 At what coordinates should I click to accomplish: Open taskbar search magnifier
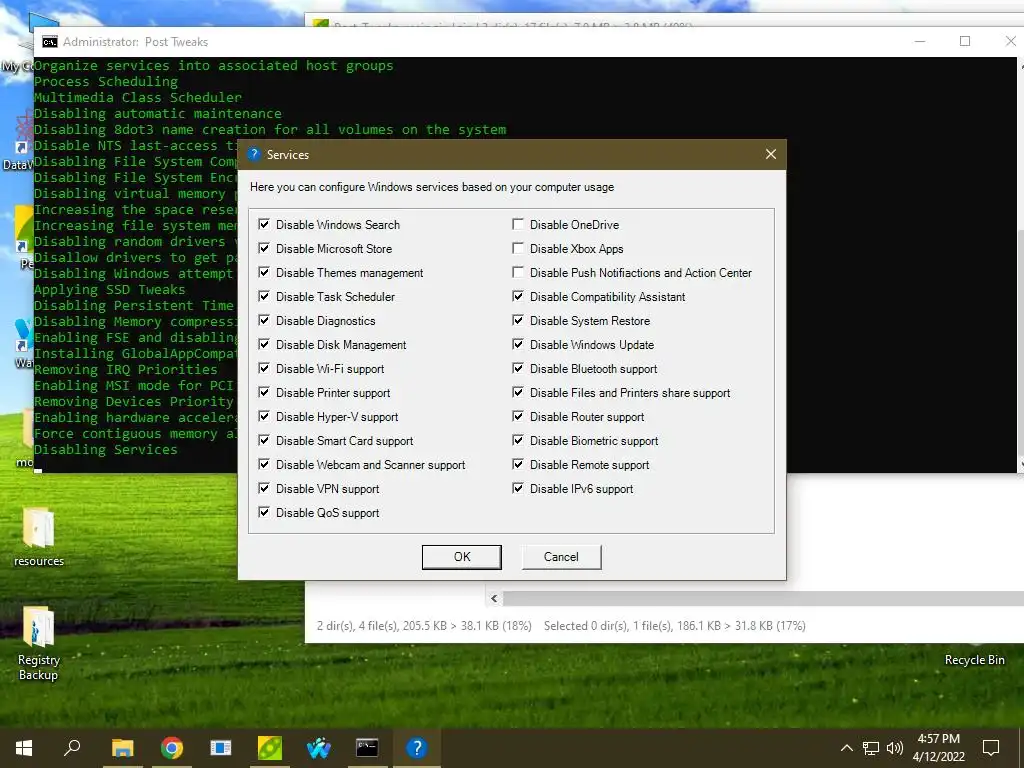pyautogui.click(x=72, y=747)
